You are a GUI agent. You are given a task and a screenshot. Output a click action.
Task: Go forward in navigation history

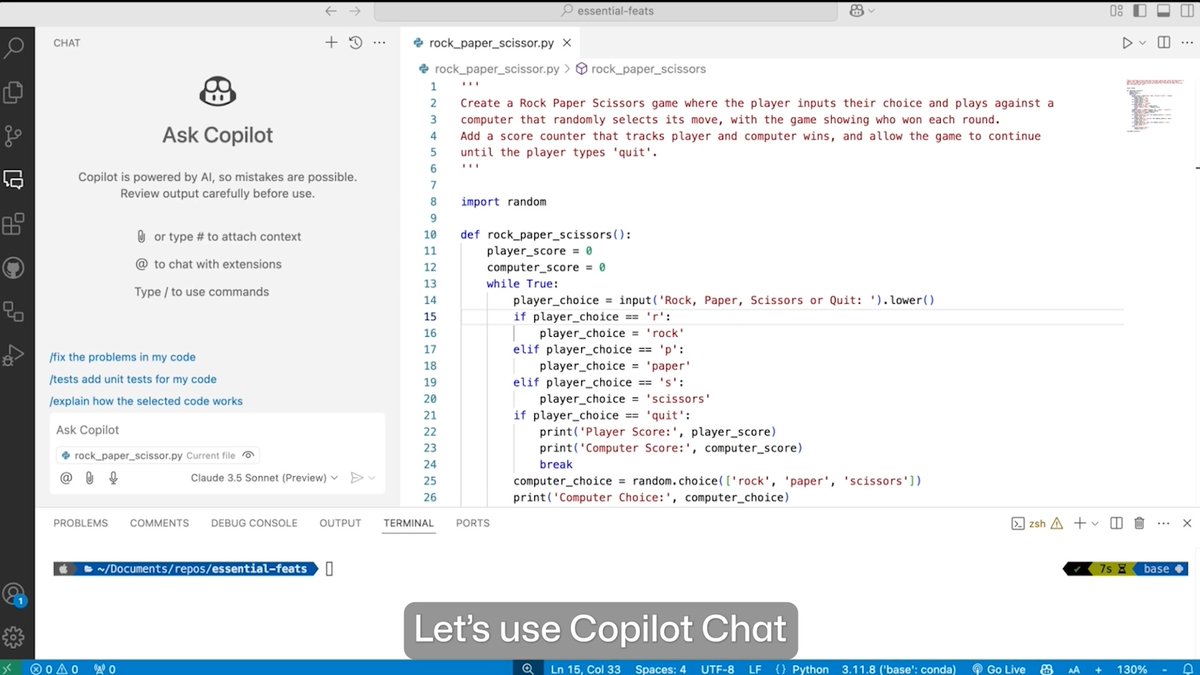pyautogui.click(x=354, y=11)
